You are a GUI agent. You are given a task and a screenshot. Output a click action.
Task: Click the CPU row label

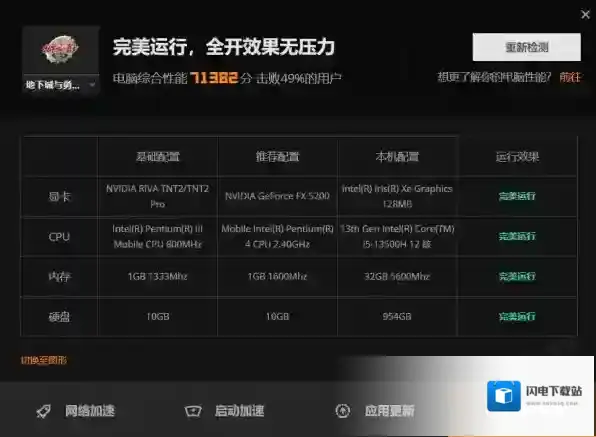point(59,237)
